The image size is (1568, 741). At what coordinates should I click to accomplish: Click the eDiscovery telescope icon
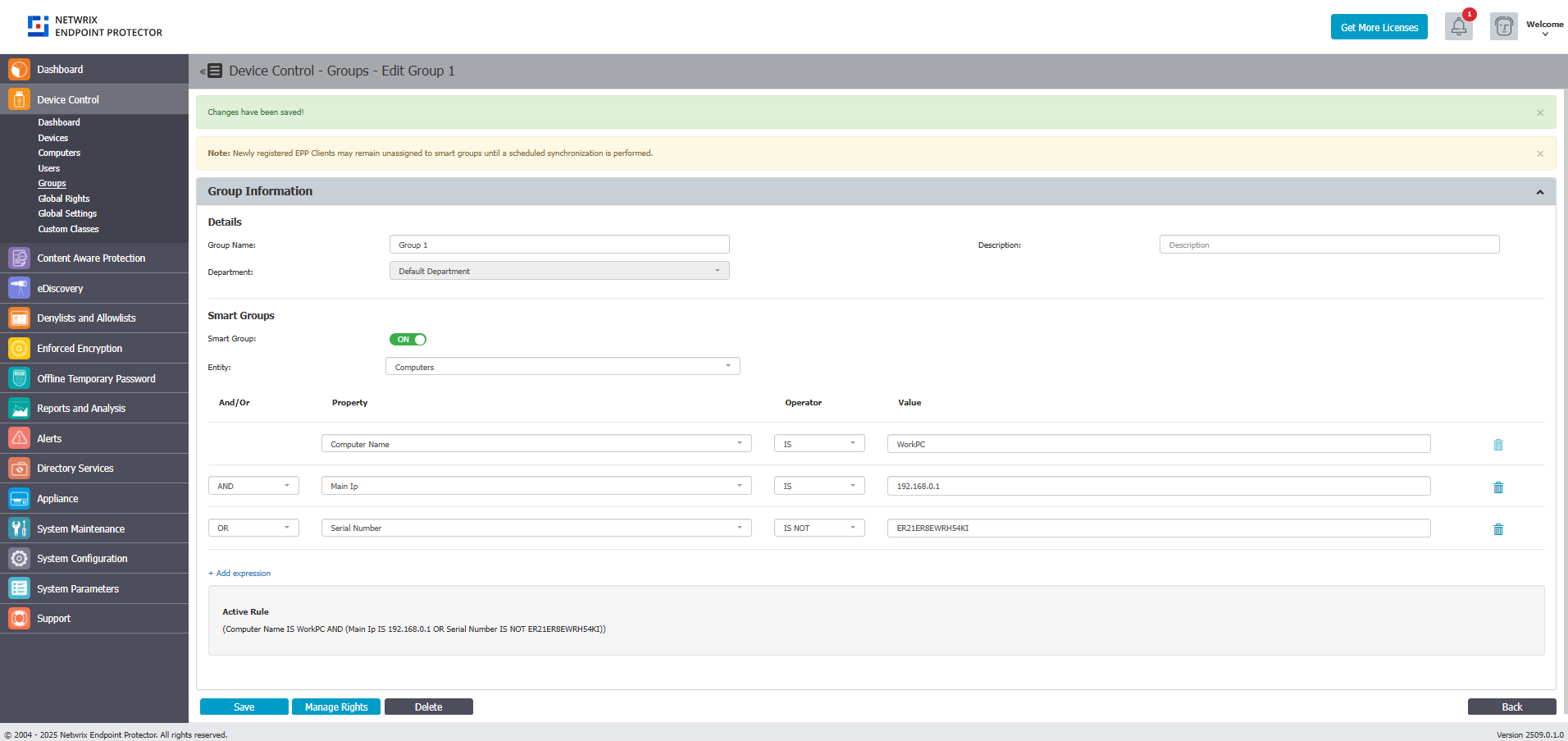pyautogui.click(x=19, y=288)
